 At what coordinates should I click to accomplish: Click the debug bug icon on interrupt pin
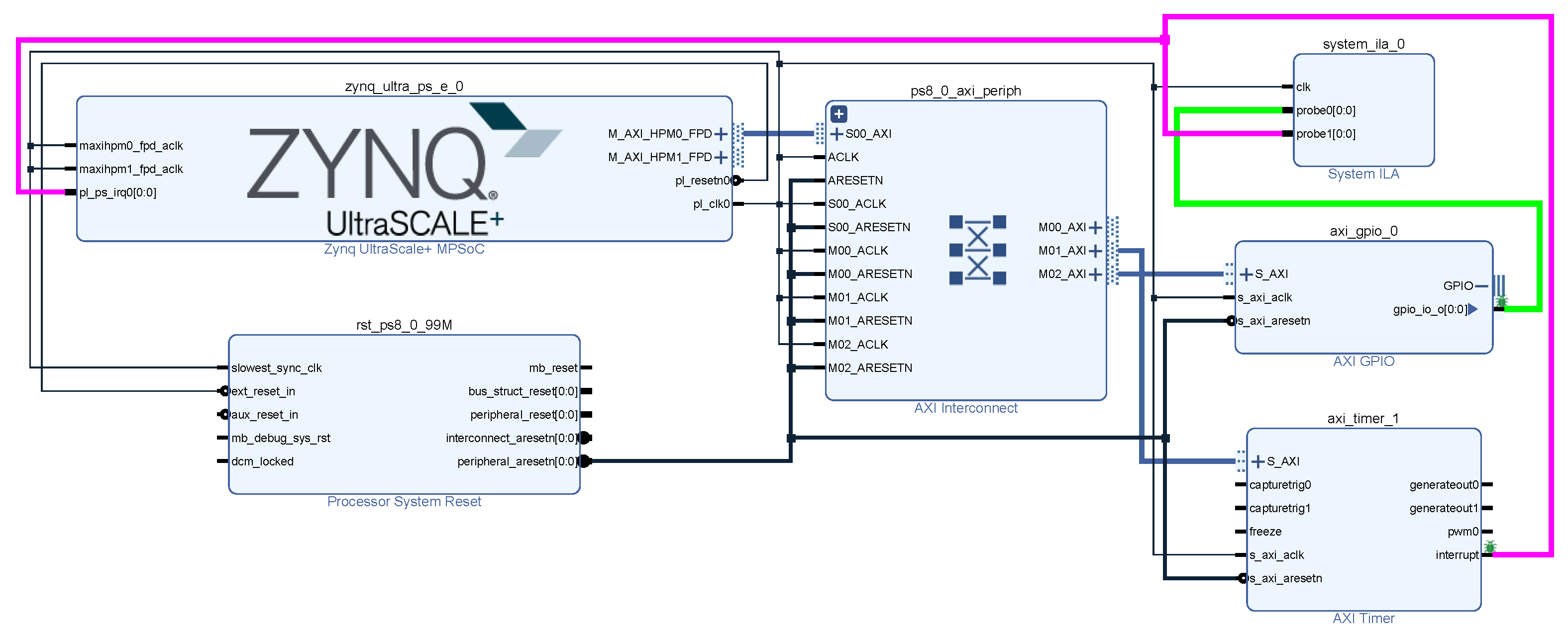tap(1489, 546)
